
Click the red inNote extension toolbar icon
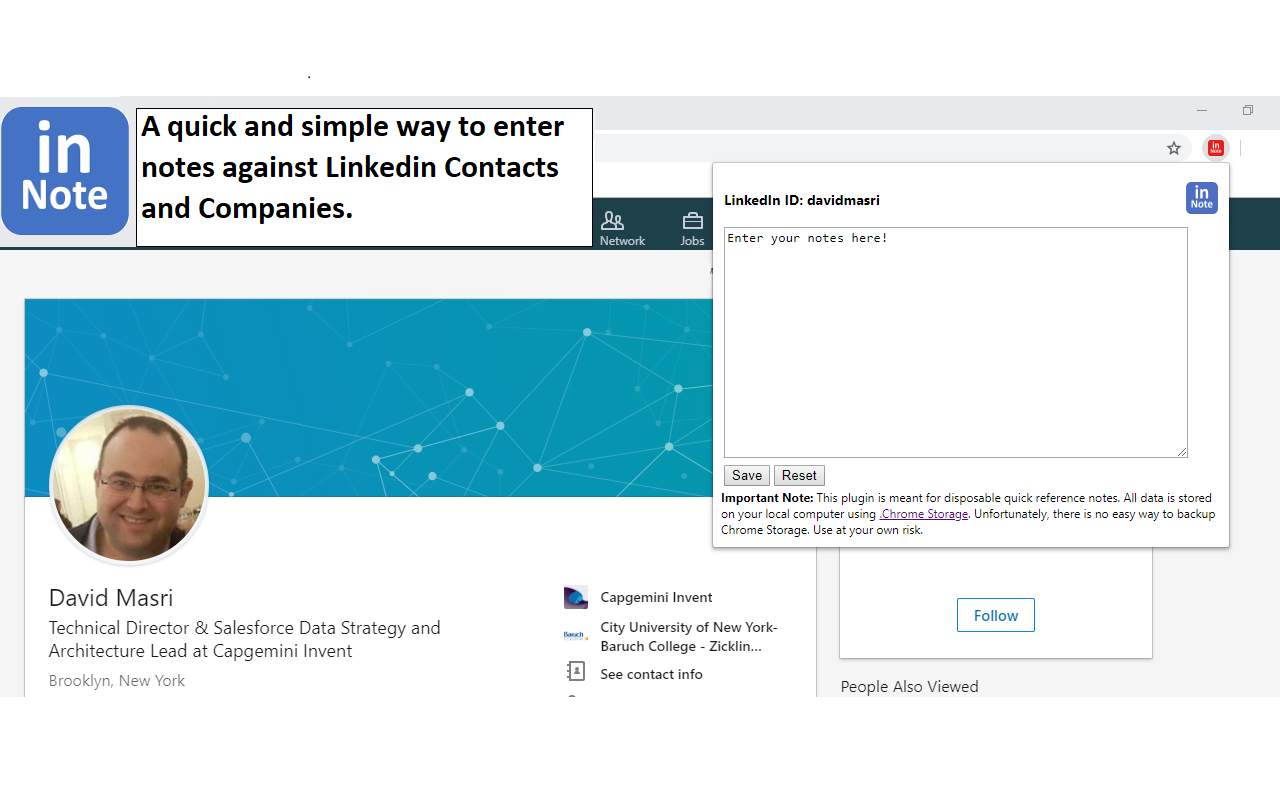point(1215,148)
